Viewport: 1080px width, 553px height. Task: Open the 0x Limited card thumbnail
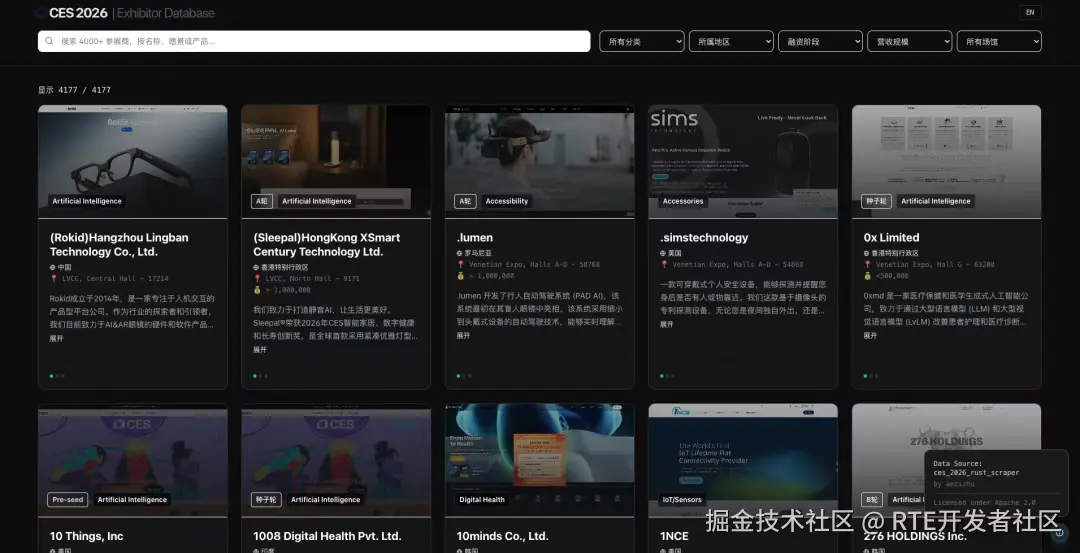pos(946,161)
